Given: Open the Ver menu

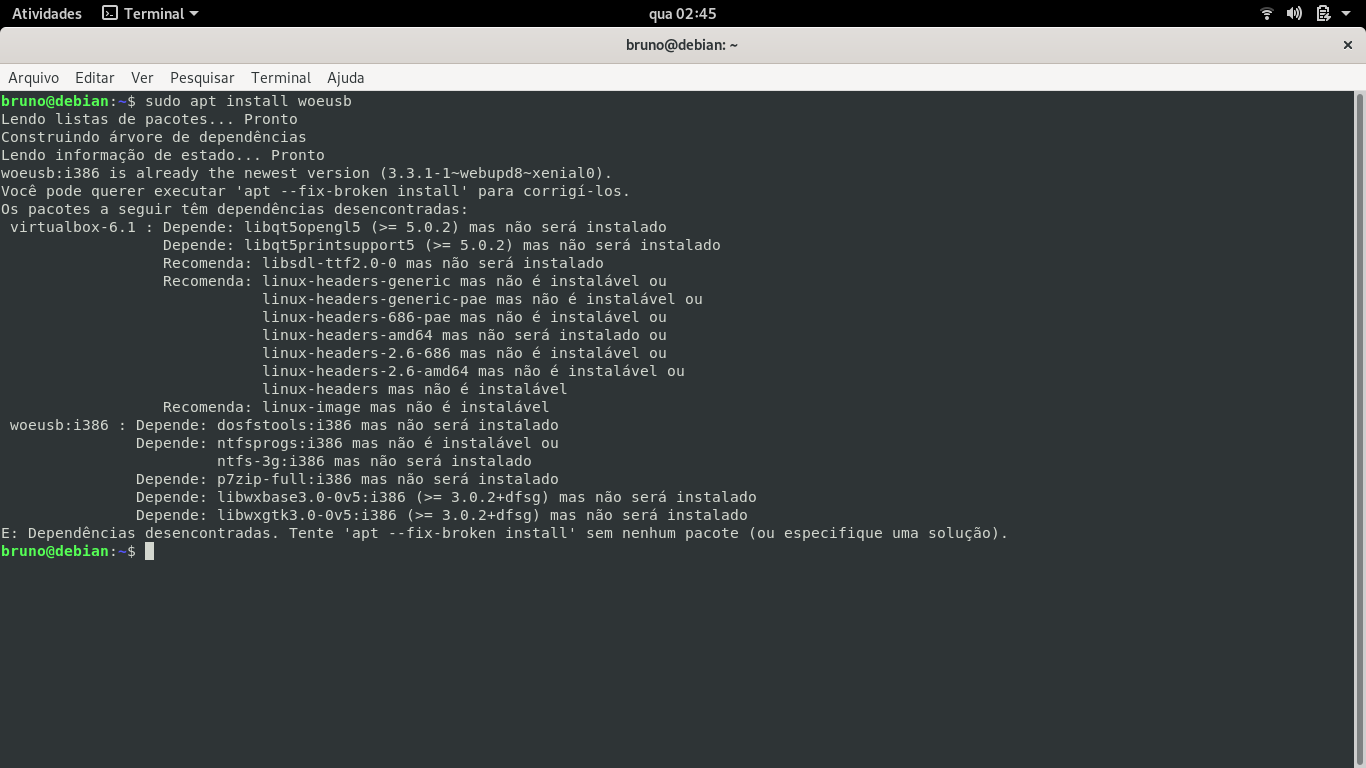Looking at the screenshot, I should tap(142, 78).
